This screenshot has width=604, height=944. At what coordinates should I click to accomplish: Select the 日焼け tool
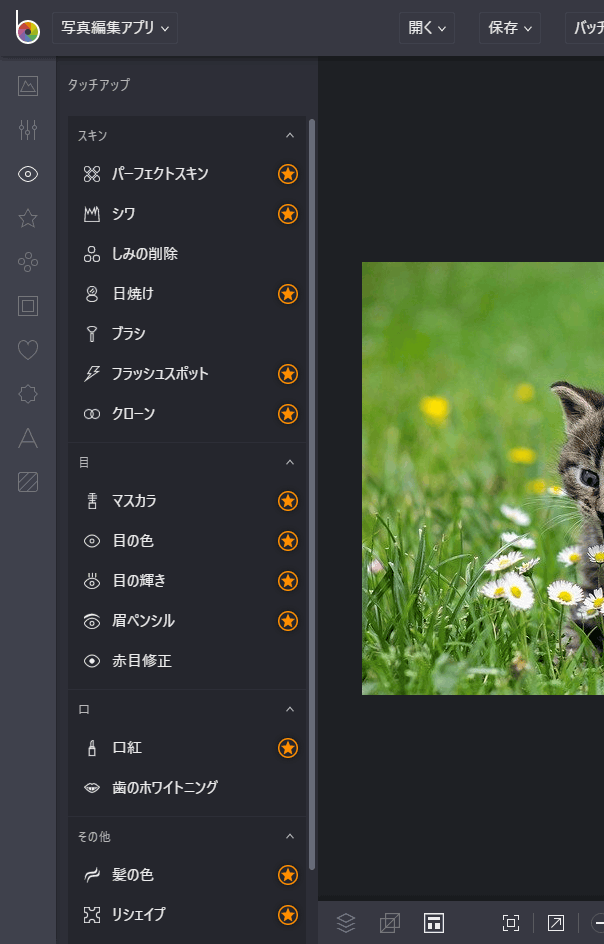(187, 294)
